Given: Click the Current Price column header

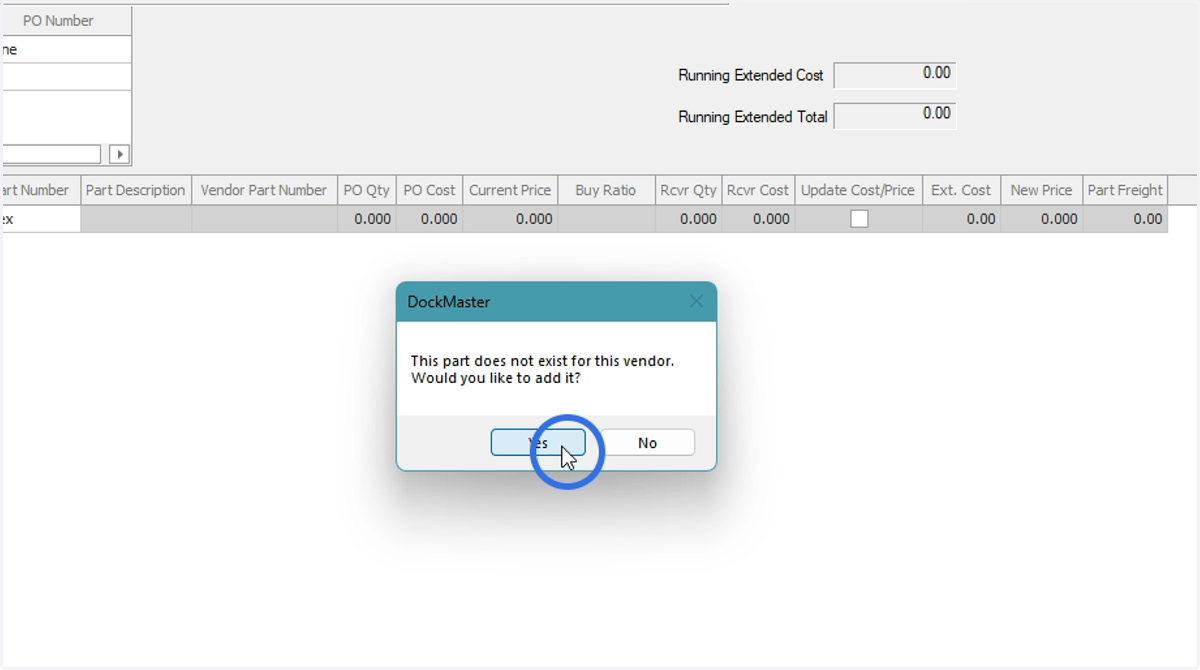Looking at the screenshot, I should click(x=510, y=190).
